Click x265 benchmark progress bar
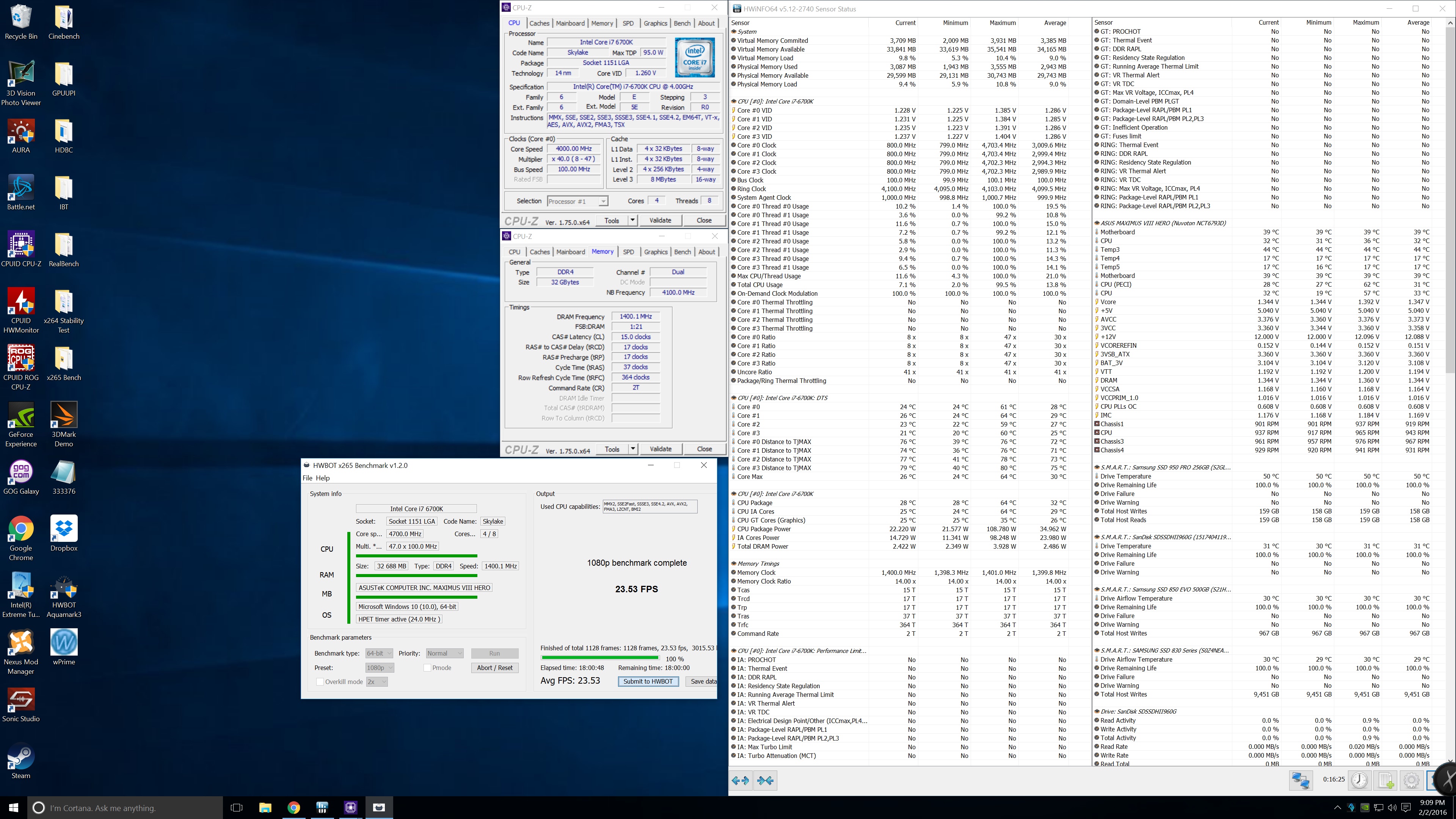This screenshot has width=1456, height=819. tap(600, 658)
